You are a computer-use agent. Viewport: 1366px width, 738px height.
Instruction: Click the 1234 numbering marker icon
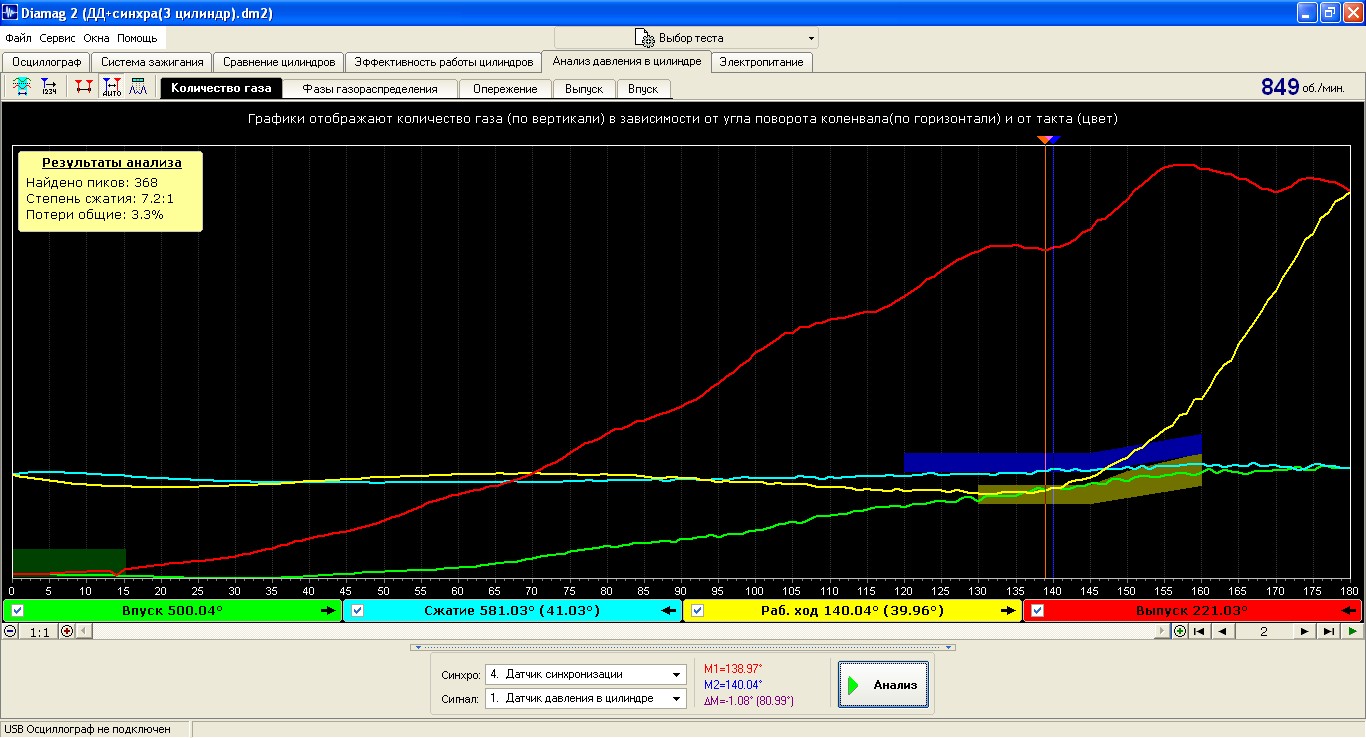click(x=49, y=87)
